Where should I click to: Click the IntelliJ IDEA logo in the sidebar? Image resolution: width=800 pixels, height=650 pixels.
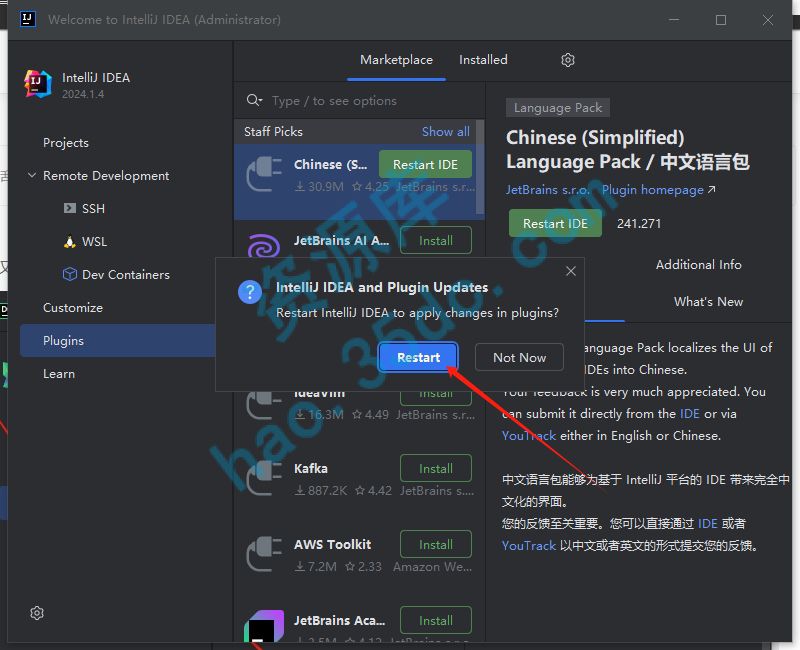(38, 84)
